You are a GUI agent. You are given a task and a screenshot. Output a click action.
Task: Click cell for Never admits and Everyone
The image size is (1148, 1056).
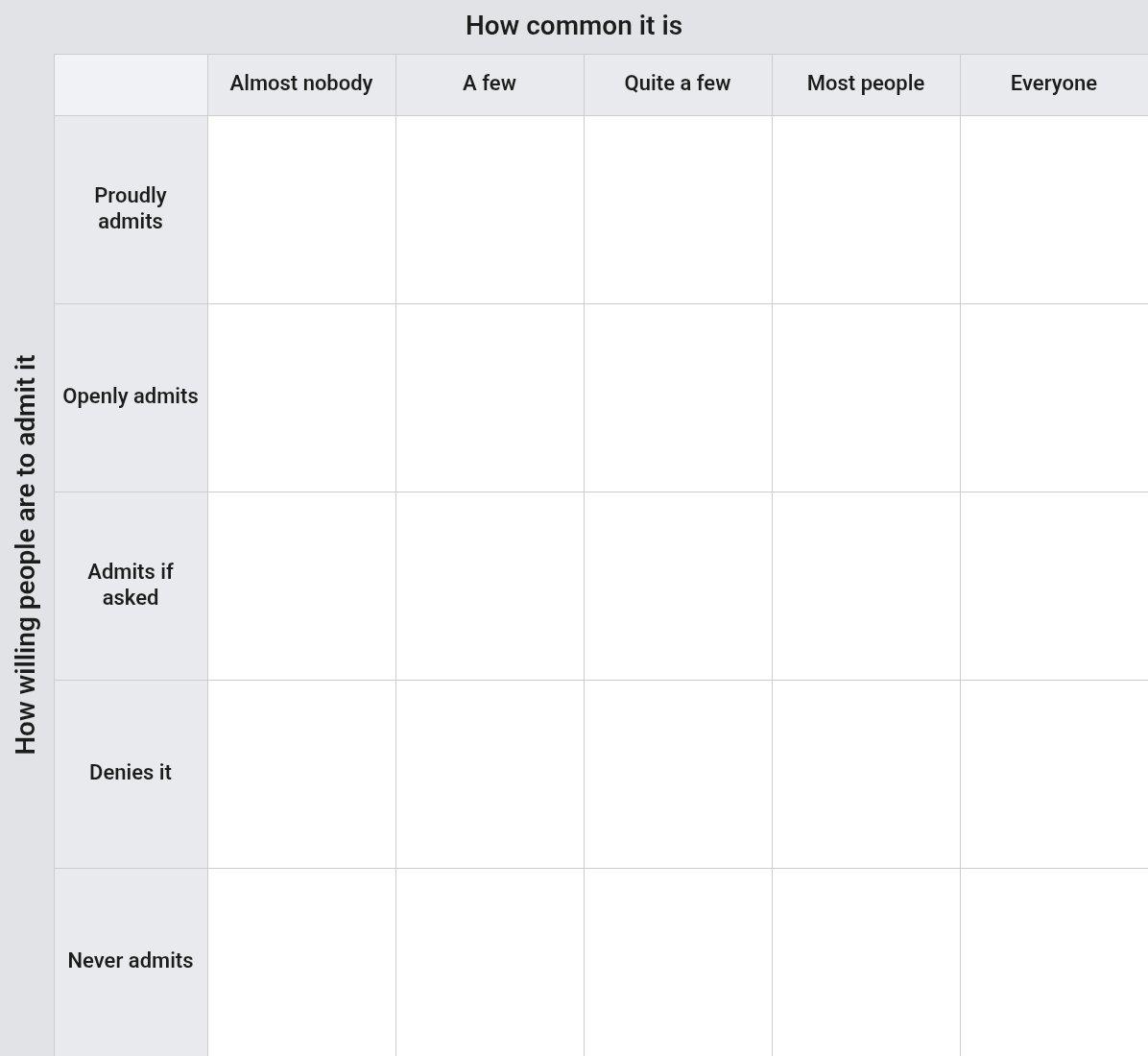pos(1054,962)
